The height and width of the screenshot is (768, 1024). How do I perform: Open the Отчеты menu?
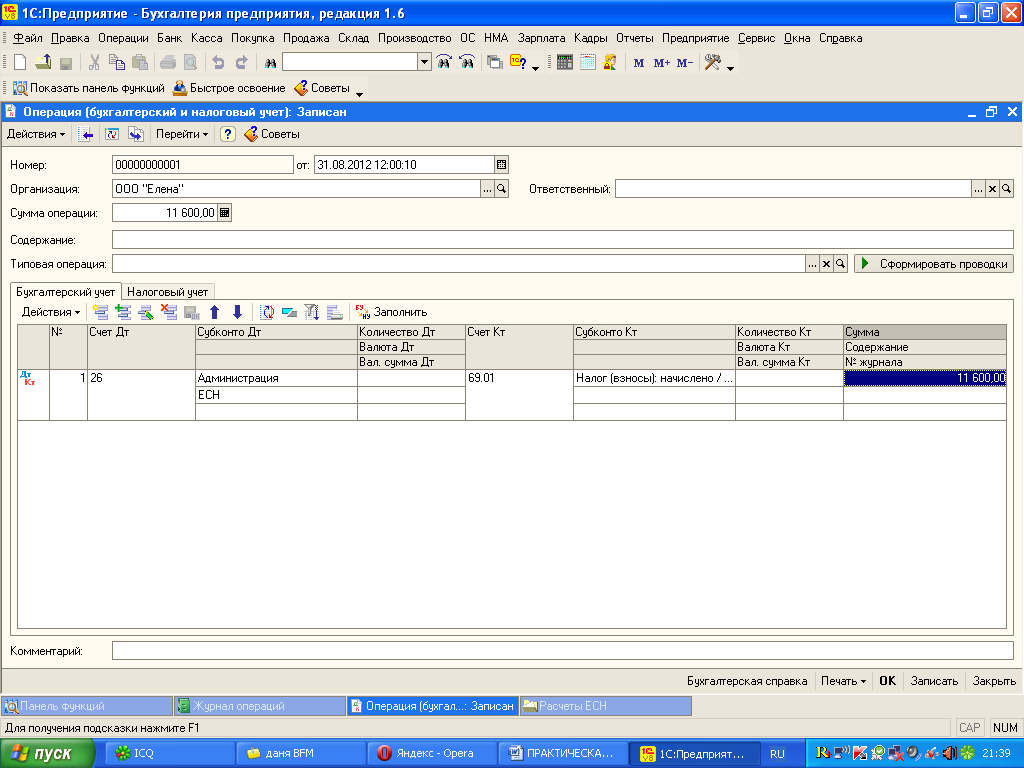click(x=635, y=38)
